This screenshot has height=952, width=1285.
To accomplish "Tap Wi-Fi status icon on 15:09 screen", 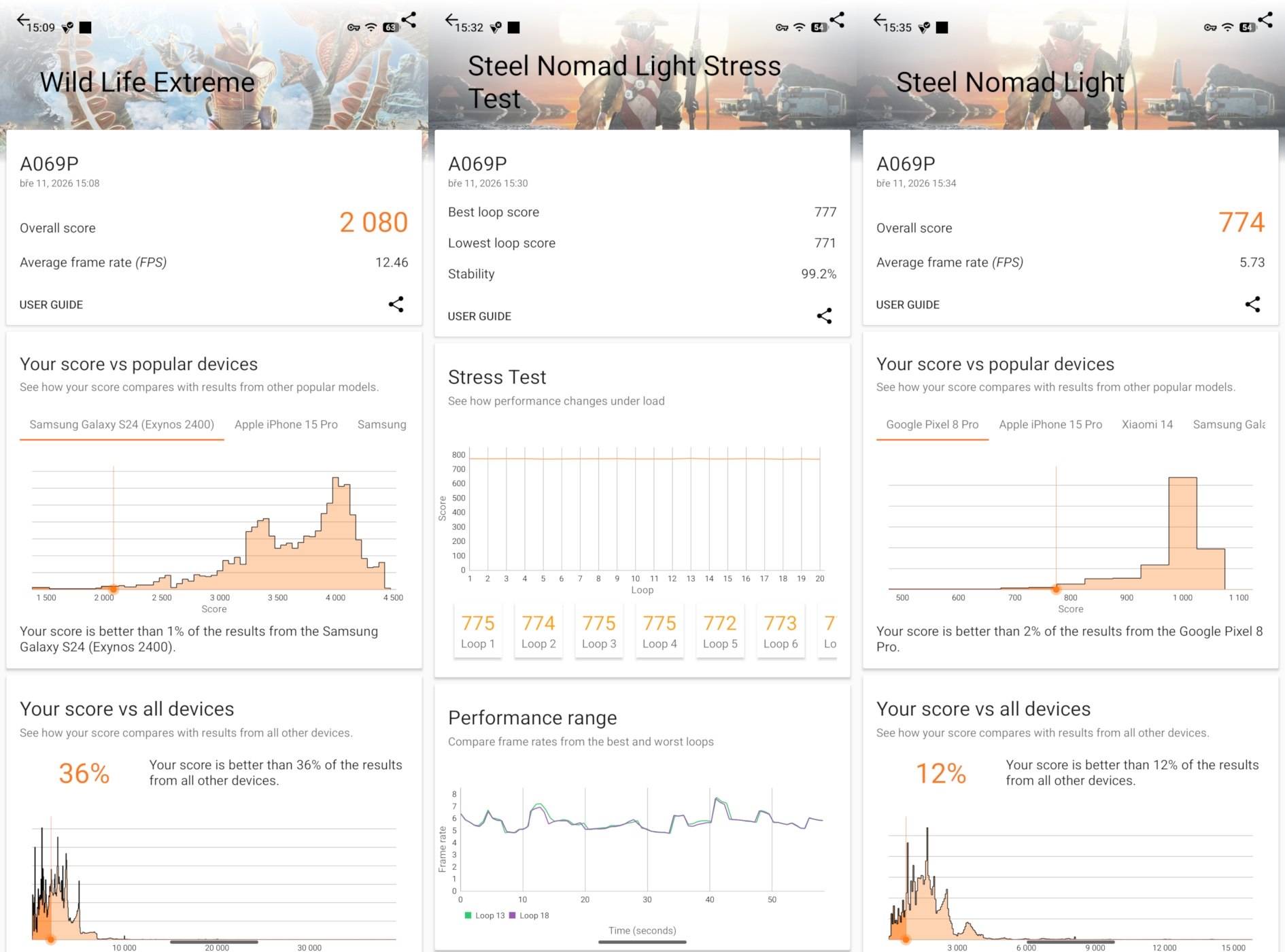I will (371, 27).
